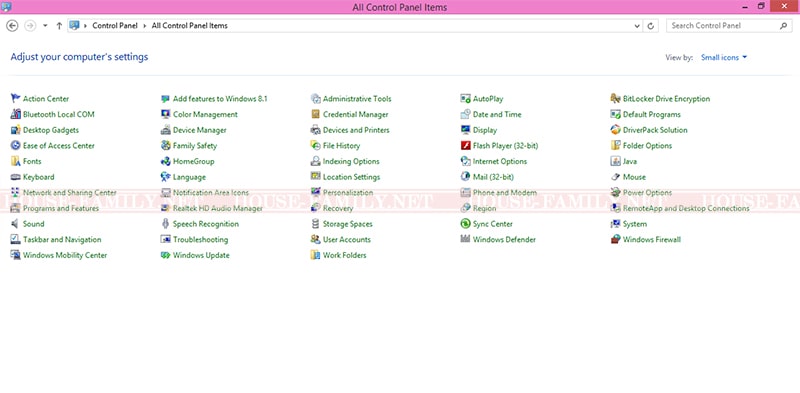Click the Sound speaker icon

[15, 224]
